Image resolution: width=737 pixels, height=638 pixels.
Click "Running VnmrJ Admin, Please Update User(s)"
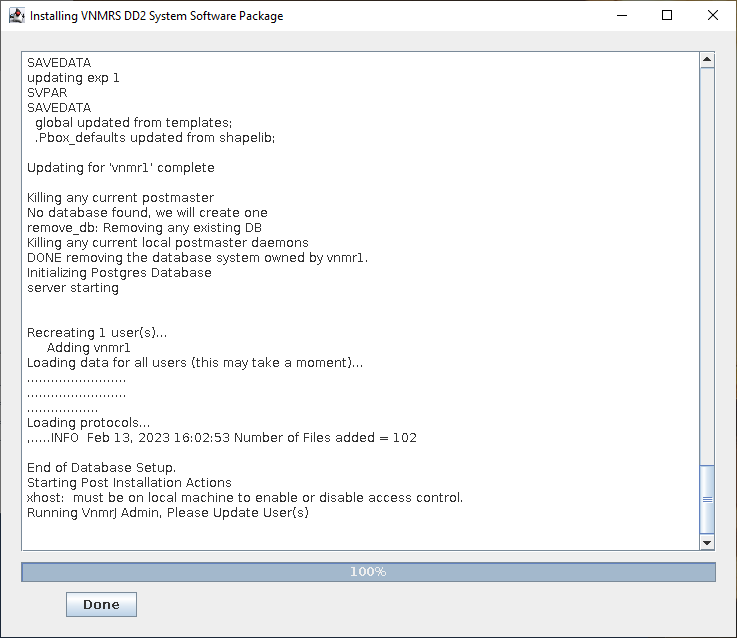(168, 513)
